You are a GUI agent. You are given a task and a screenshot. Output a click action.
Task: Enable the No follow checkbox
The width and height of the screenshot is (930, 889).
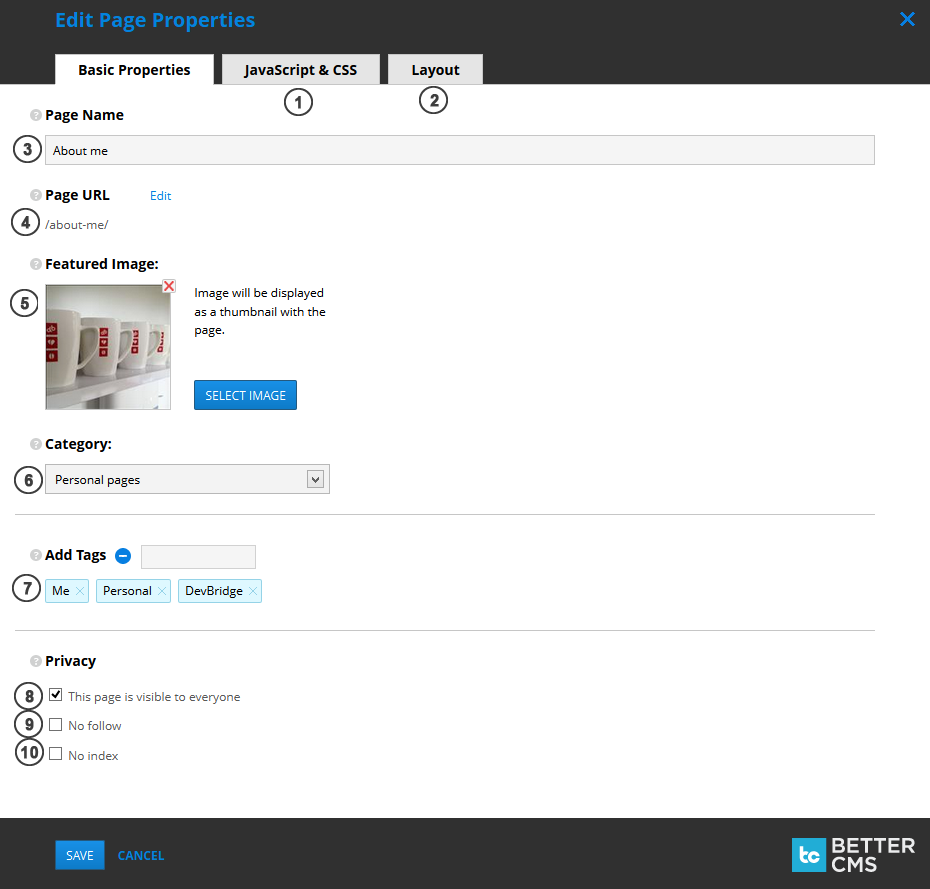(x=56, y=725)
